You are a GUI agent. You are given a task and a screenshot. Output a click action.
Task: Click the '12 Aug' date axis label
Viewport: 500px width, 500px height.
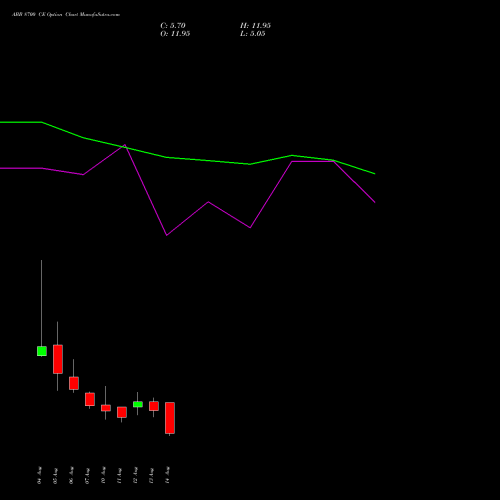click(x=136, y=475)
